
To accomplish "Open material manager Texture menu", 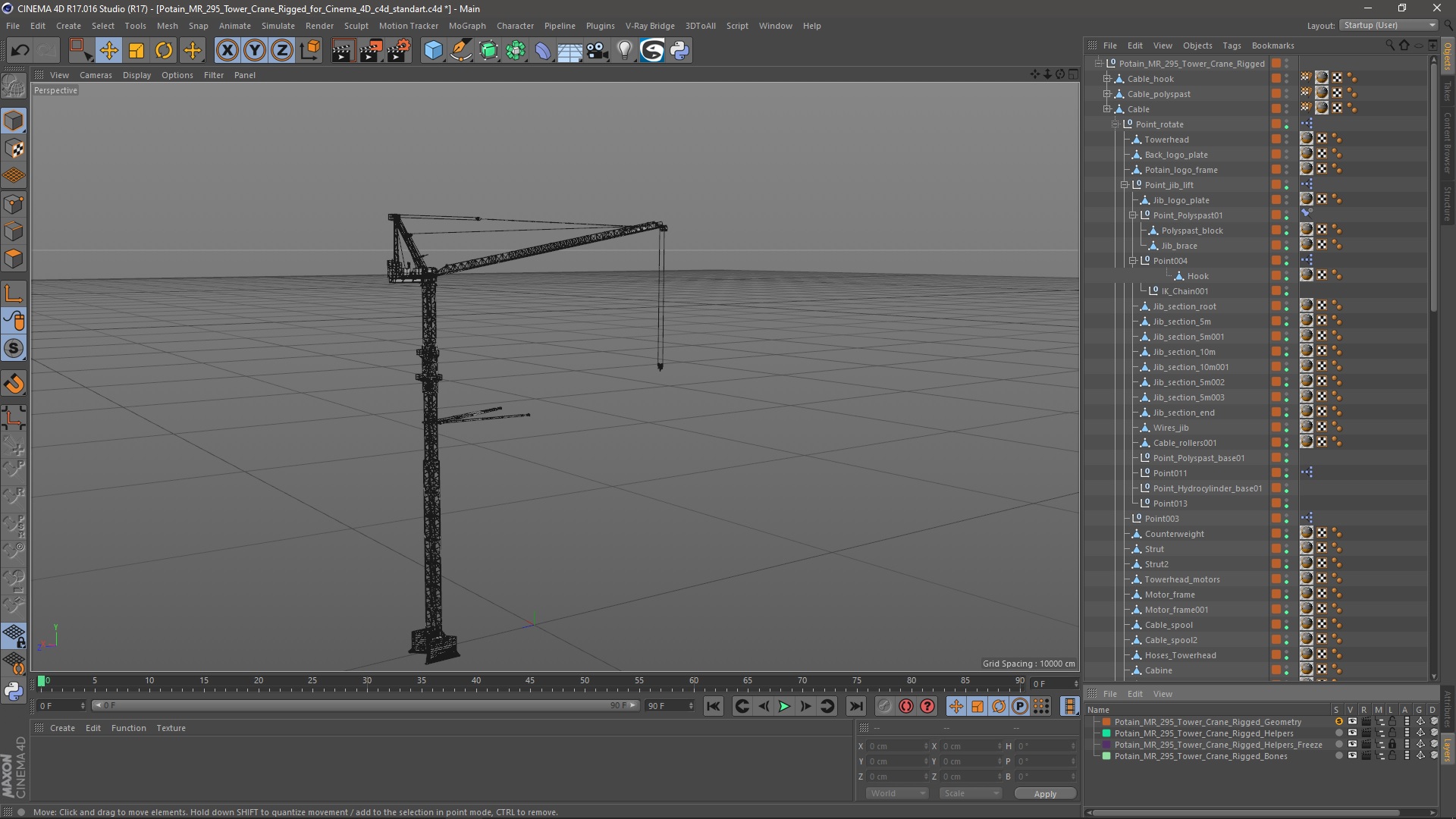I will [171, 728].
